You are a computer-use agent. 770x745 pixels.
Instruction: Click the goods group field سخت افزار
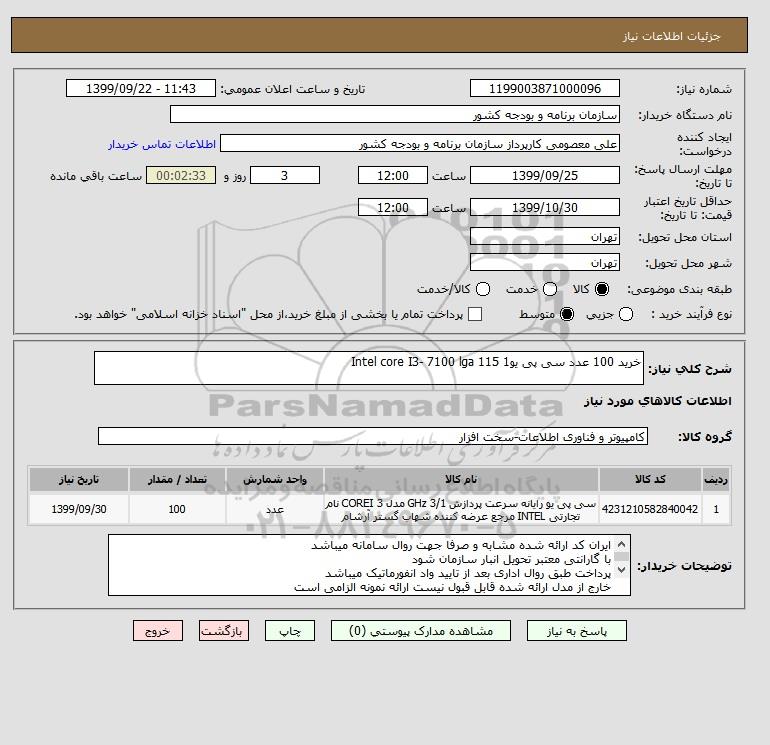pyautogui.click(x=373, y=436)
